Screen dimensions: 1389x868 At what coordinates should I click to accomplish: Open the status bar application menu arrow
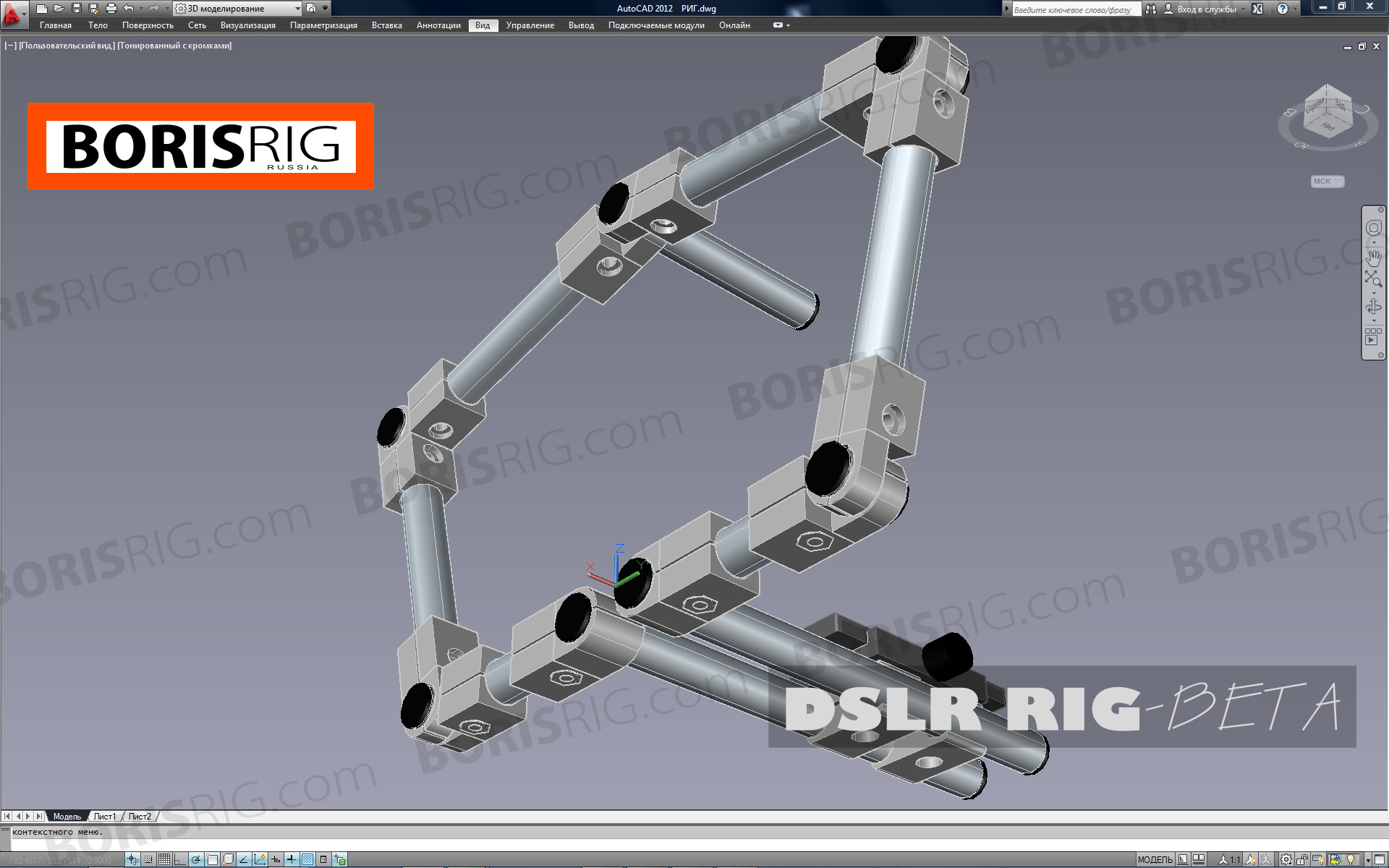click(1368, 860)
